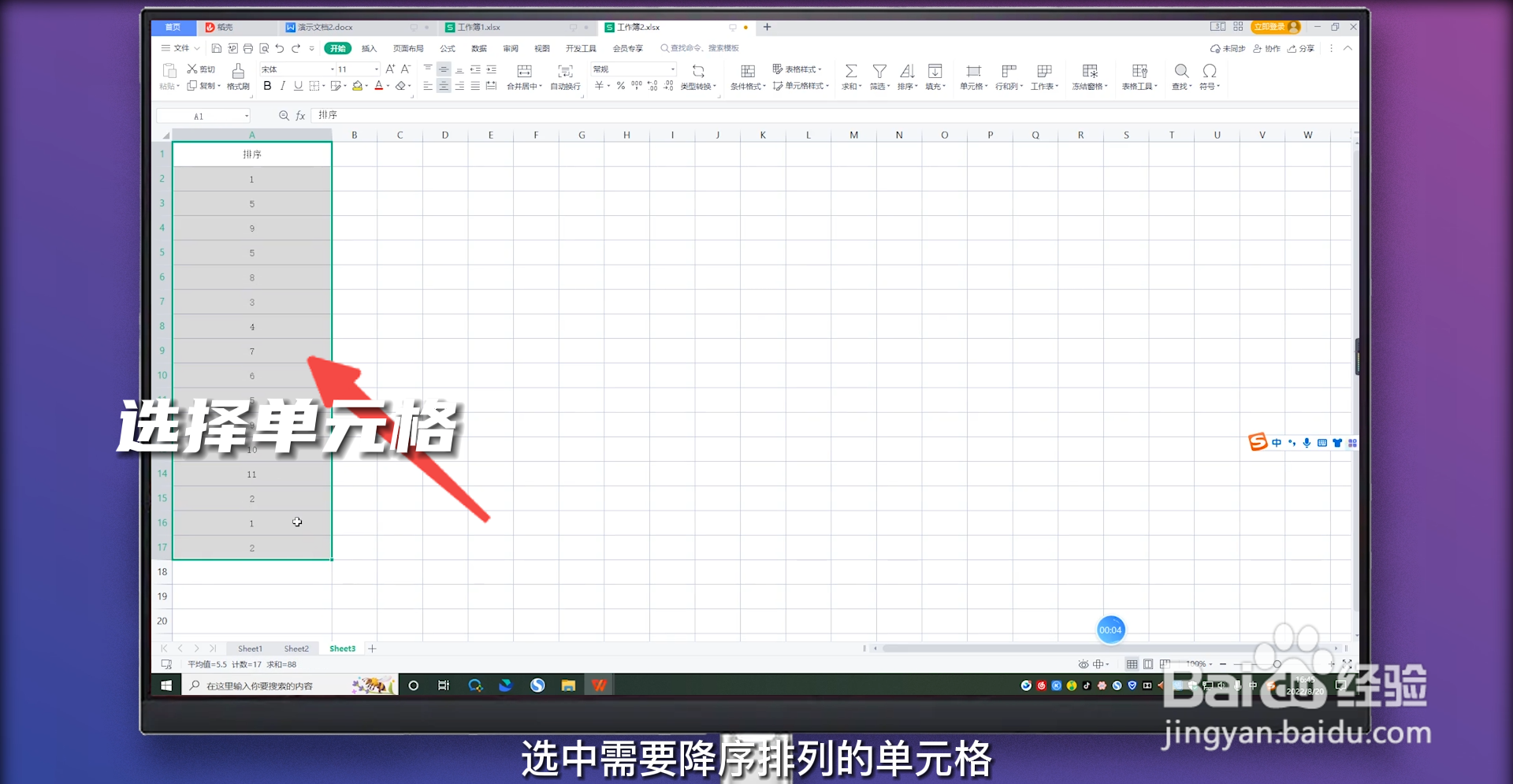The height and width of the screenshot is (784, 1513).
Task: Click the 分享 share button
Action: coord(1302,48)
